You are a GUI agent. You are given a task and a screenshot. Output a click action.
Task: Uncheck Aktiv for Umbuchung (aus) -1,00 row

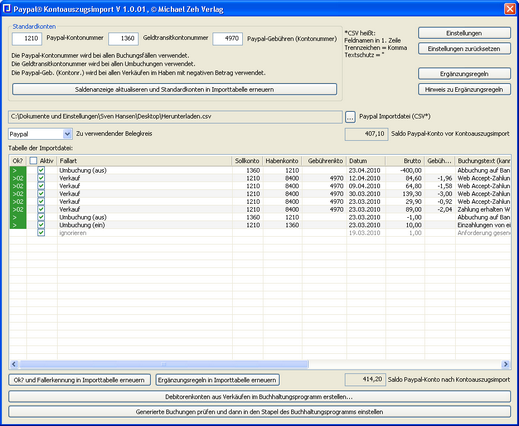tap(41, 217)
